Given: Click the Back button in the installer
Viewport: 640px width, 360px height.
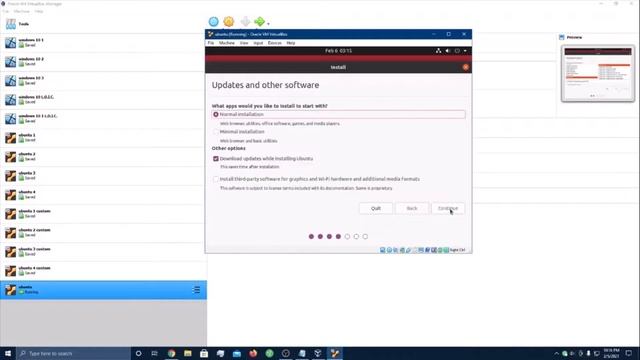Looking at the screenshot, I should [412, 208].
